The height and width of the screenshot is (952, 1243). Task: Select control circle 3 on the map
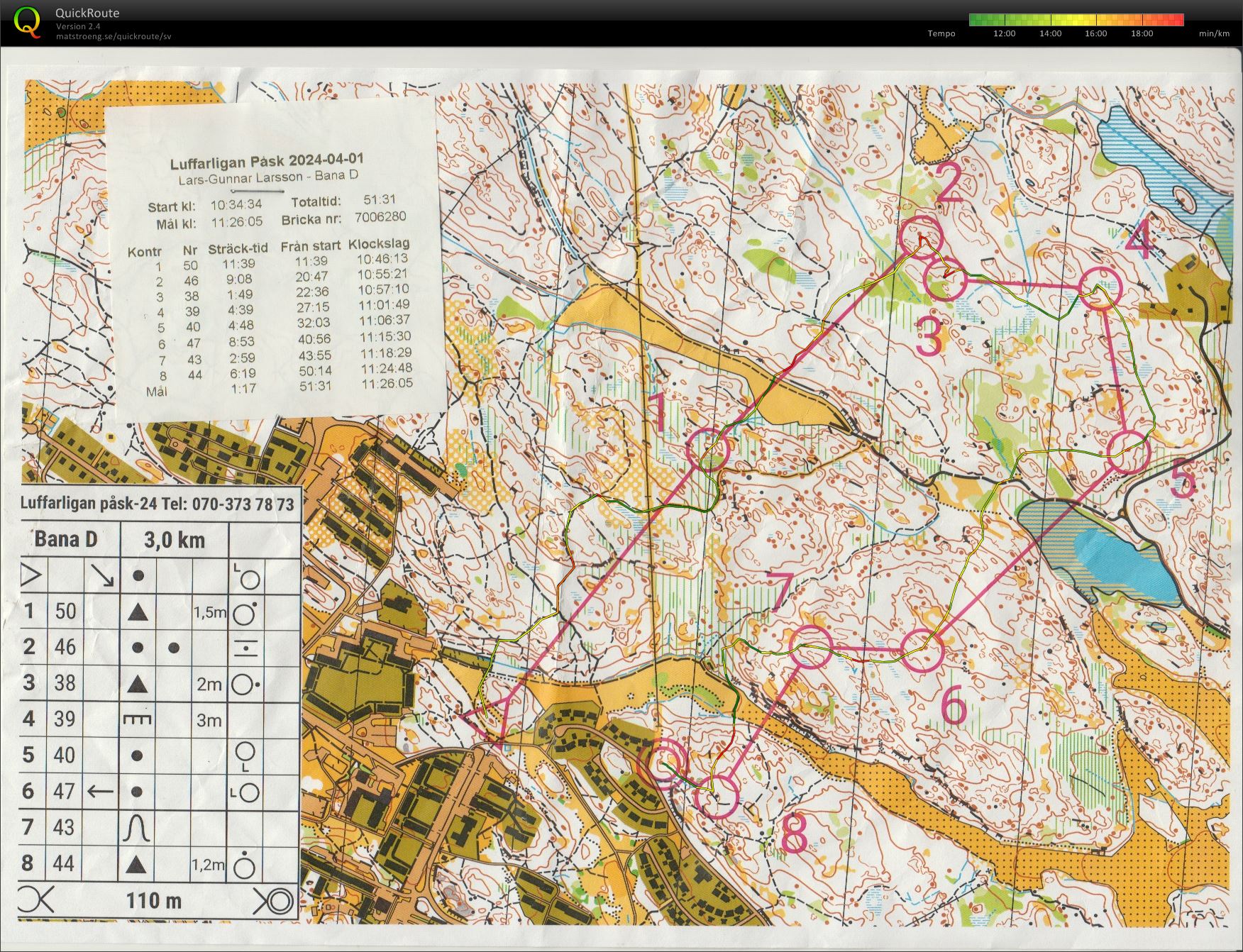click(946, 280)
